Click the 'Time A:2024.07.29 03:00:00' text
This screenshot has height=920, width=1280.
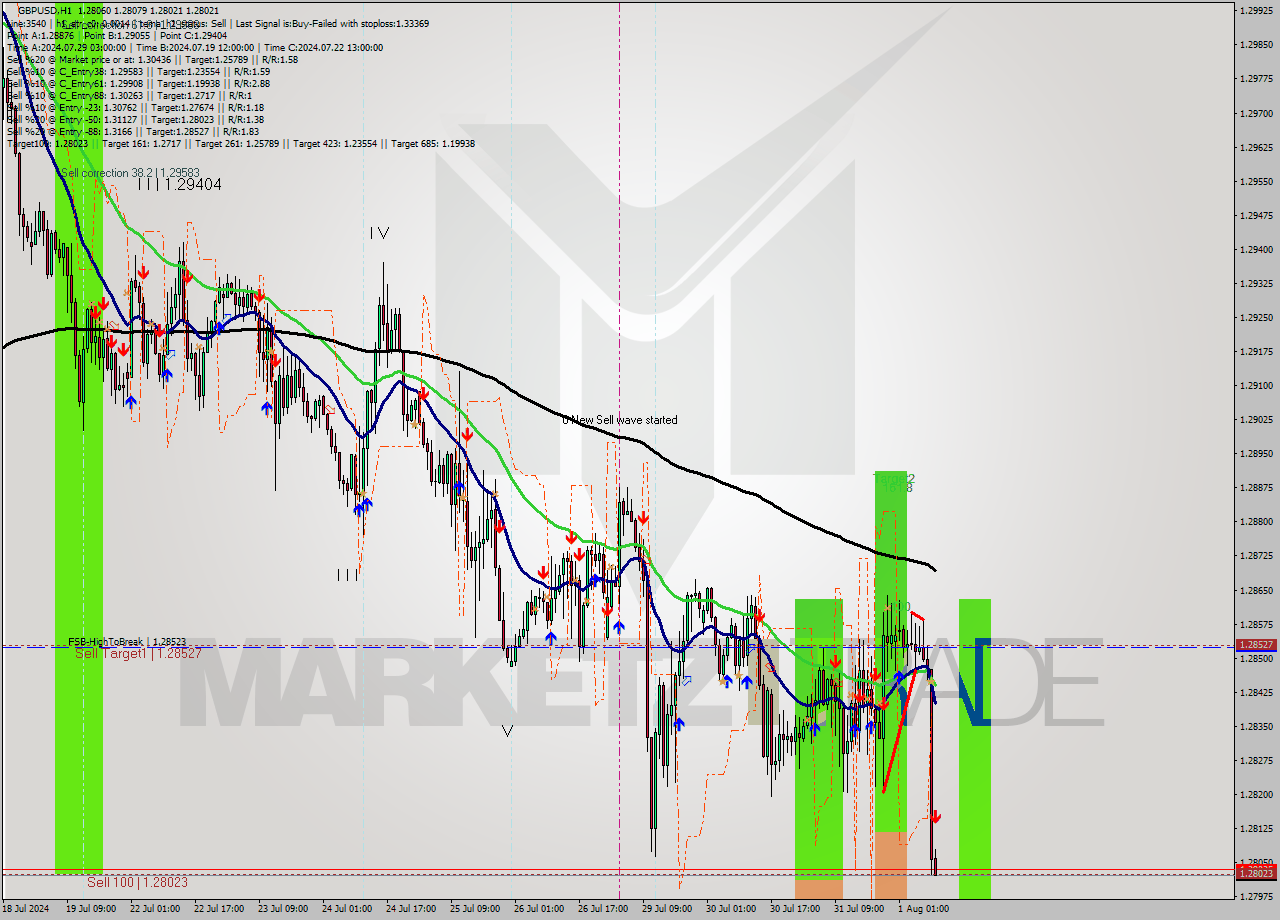click(66, 47)
